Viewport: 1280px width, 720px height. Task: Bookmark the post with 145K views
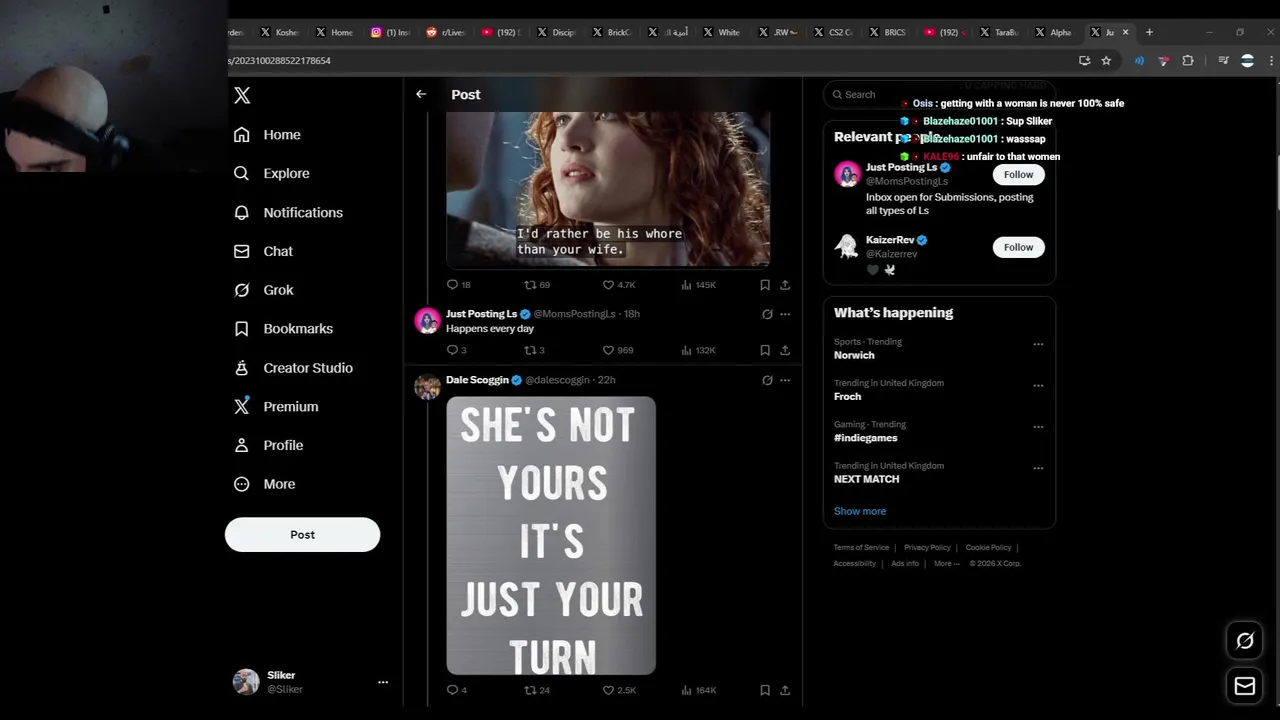coord(765,285)
